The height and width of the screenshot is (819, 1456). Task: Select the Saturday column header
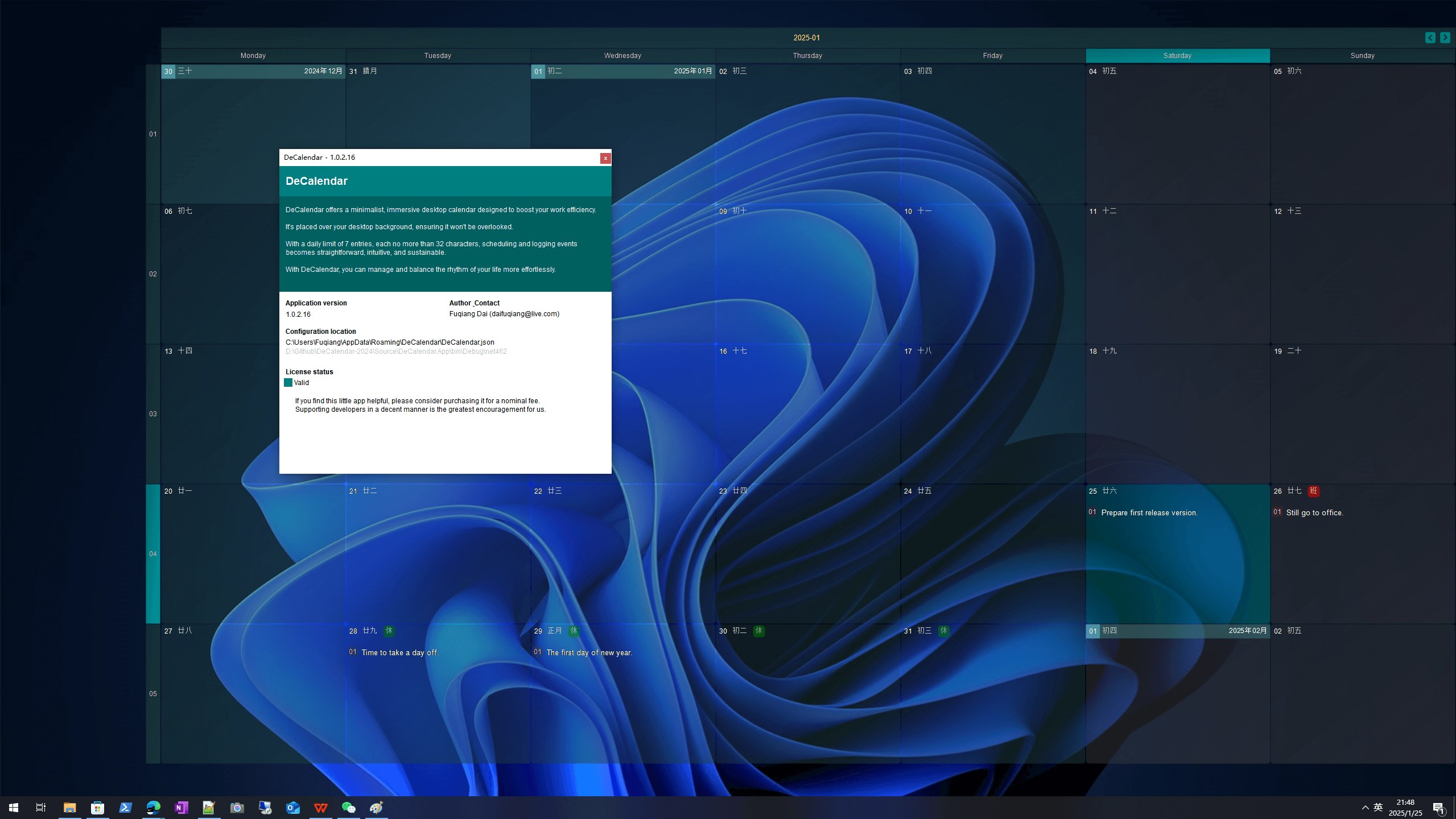(x=1177, y=56)
